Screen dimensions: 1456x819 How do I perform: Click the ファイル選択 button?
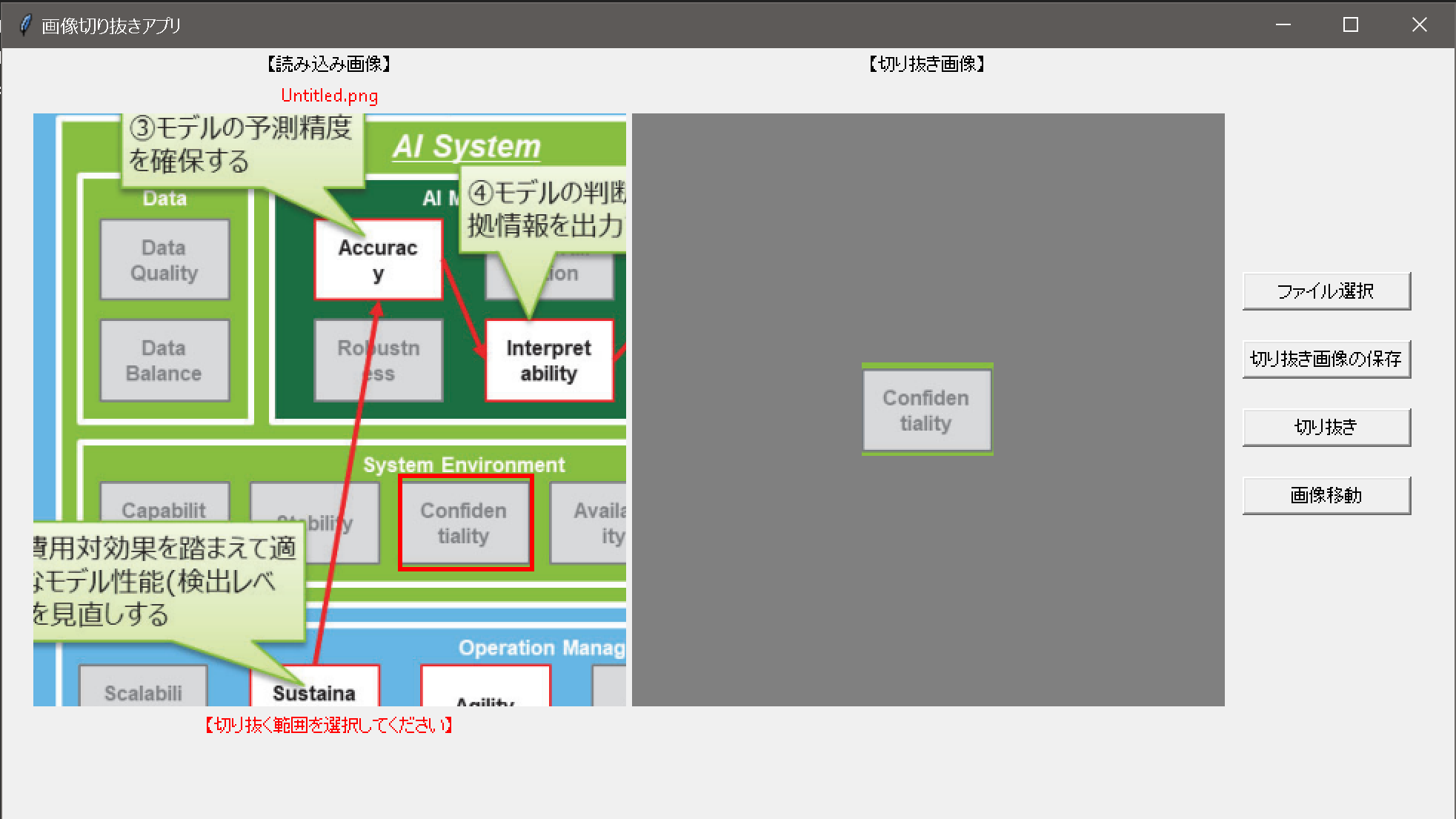click(x=1326, y=291)
